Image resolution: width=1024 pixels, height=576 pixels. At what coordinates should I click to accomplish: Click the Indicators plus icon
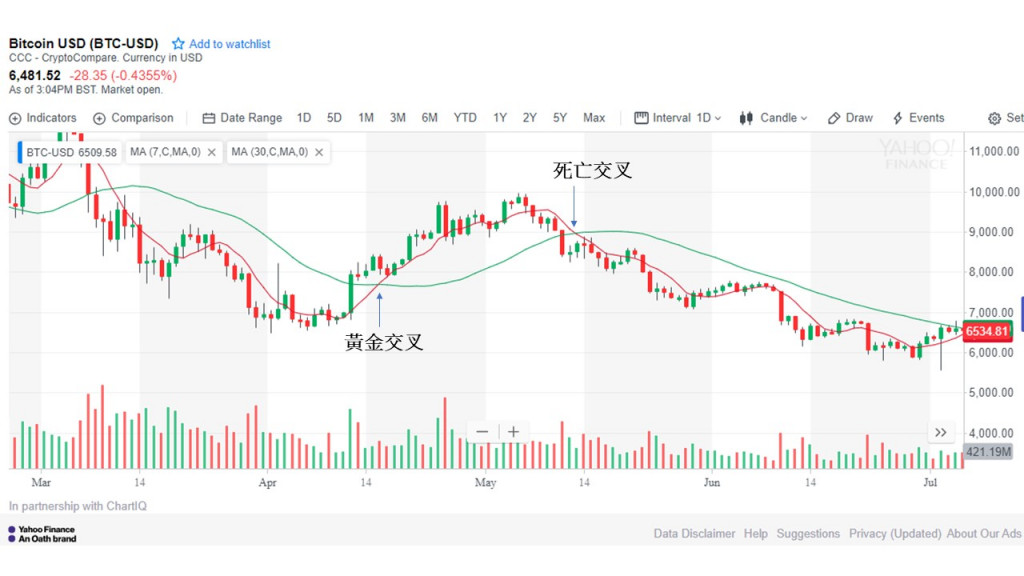[x=15, y=118]
